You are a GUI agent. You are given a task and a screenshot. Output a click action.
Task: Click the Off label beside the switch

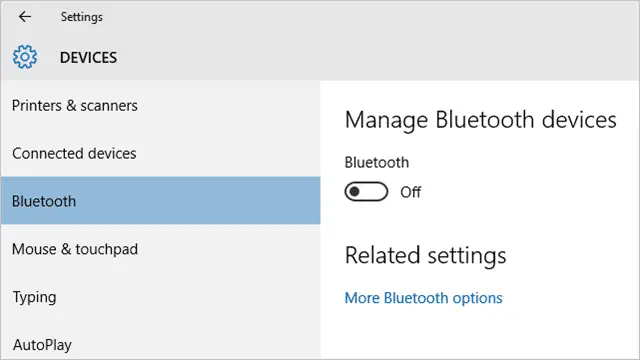pos(410,192)
